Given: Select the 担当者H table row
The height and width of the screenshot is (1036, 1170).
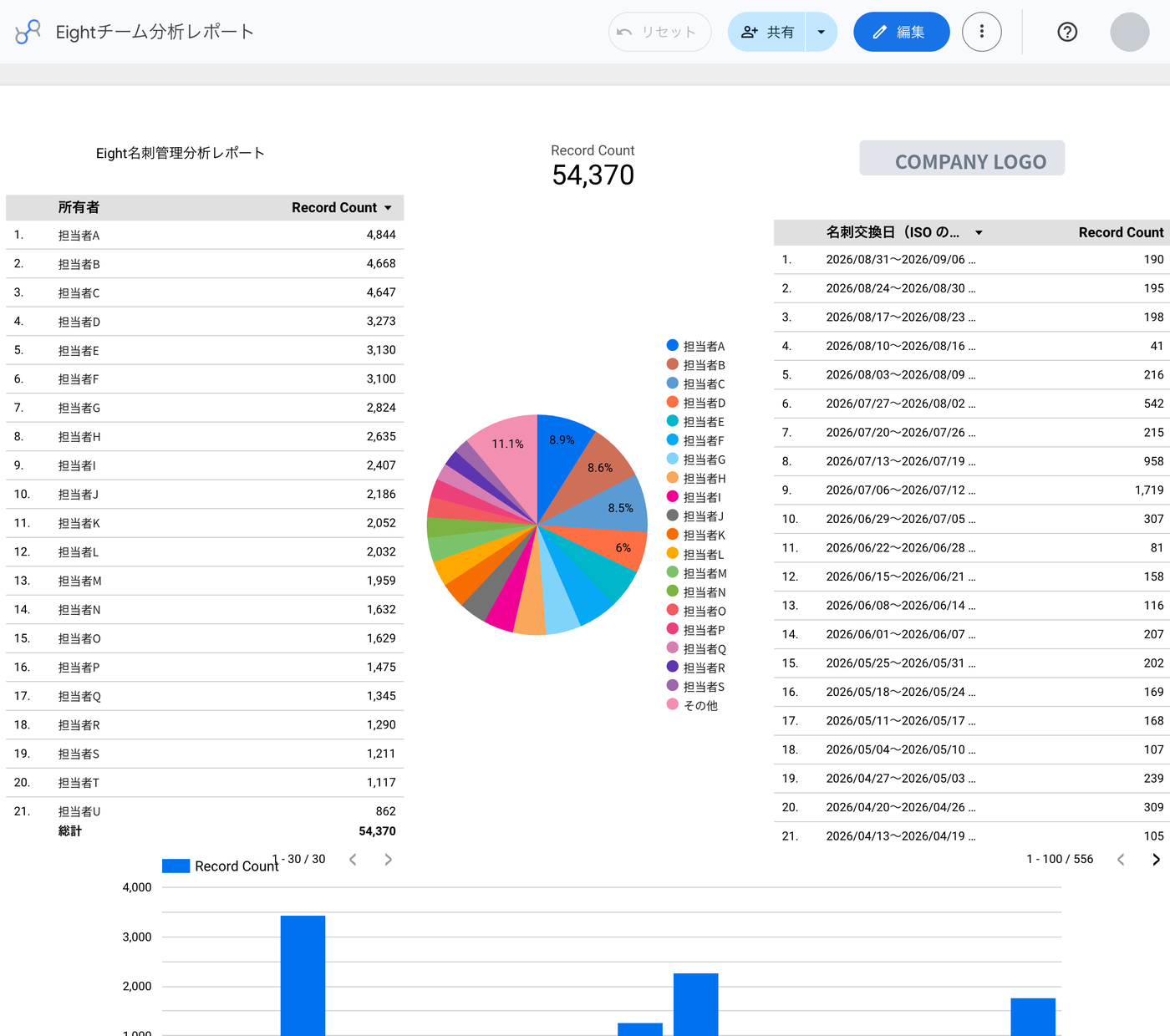Looking at the screenshot, I should coord(205,437).
